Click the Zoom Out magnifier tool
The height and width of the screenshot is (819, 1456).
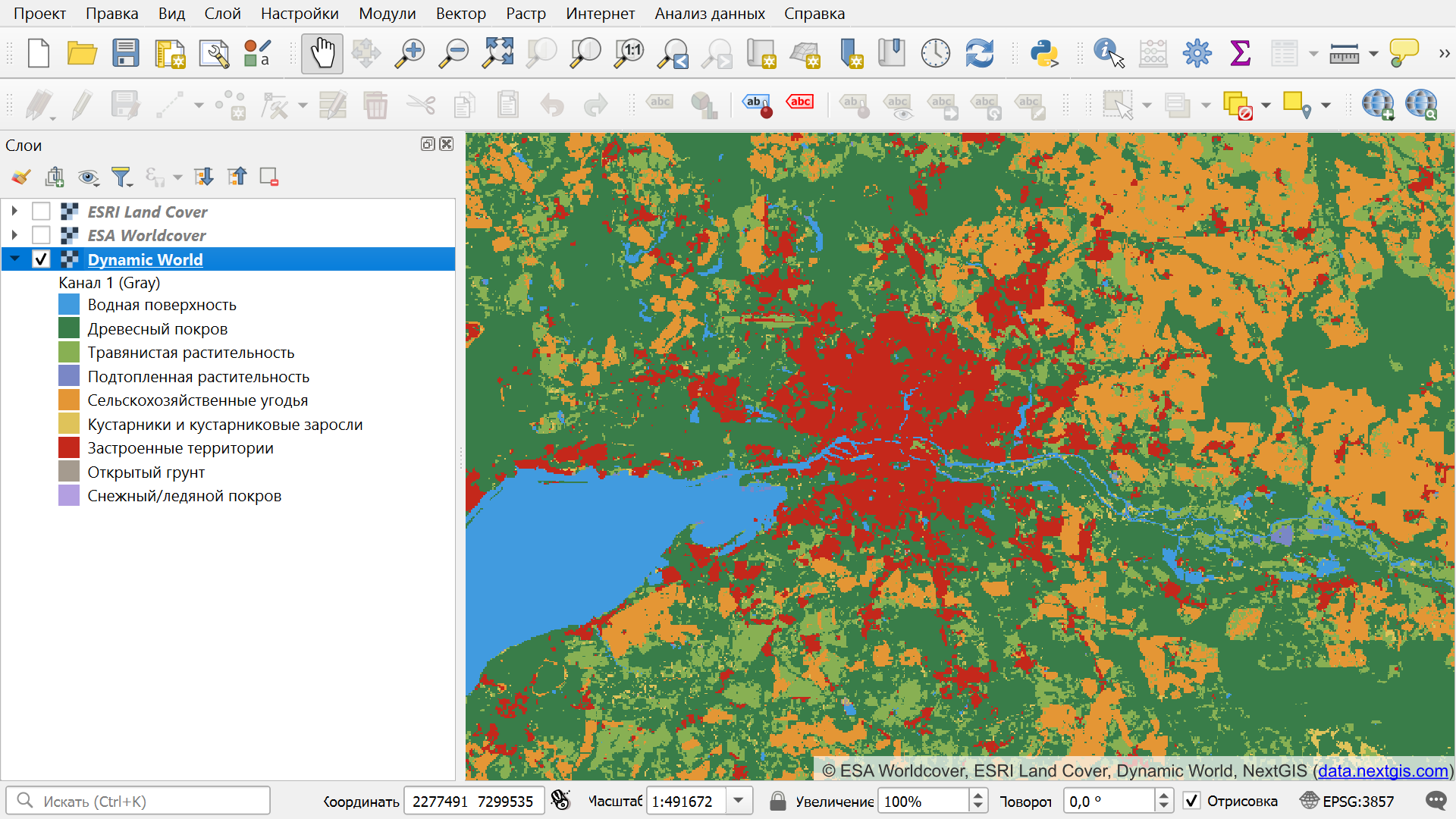coord(453,54)
